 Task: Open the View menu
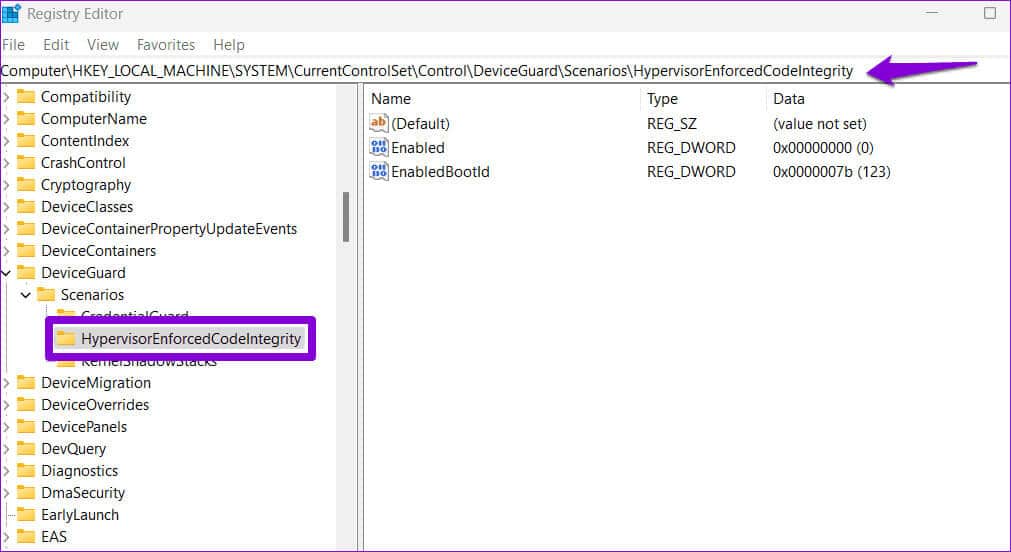click(103, 44)
